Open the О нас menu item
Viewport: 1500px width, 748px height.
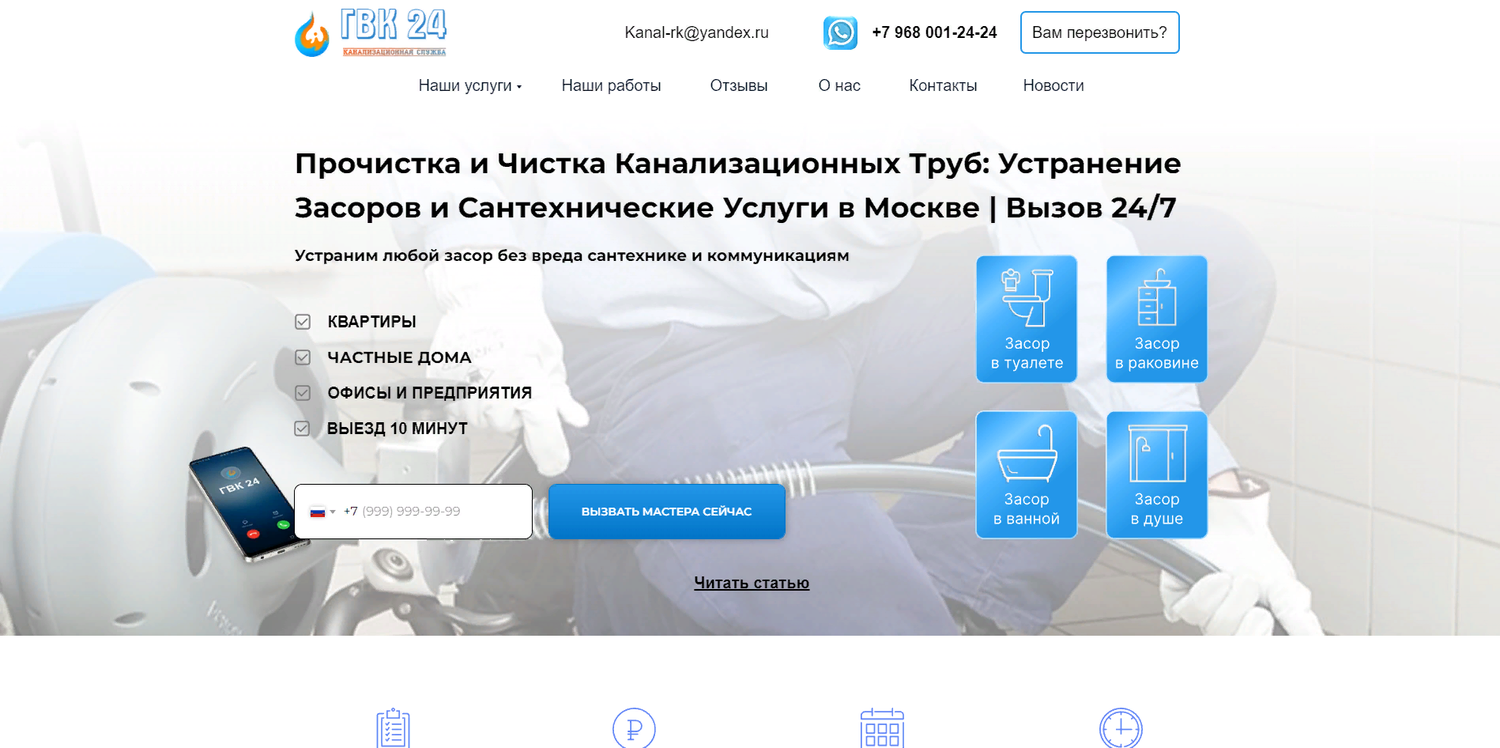point(839,86)
